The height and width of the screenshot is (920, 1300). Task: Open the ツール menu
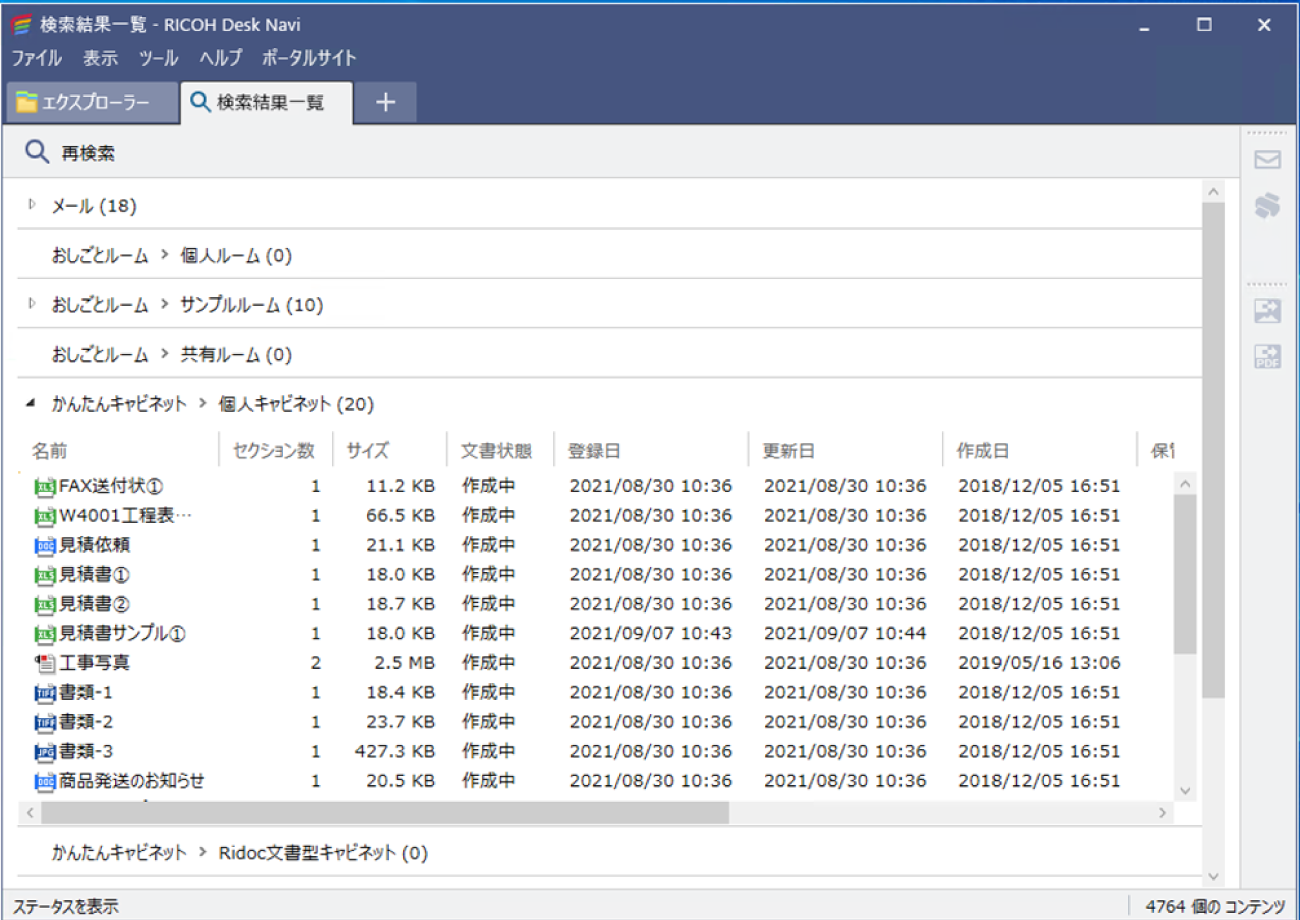pyautogui.click(x=158, y=58)
